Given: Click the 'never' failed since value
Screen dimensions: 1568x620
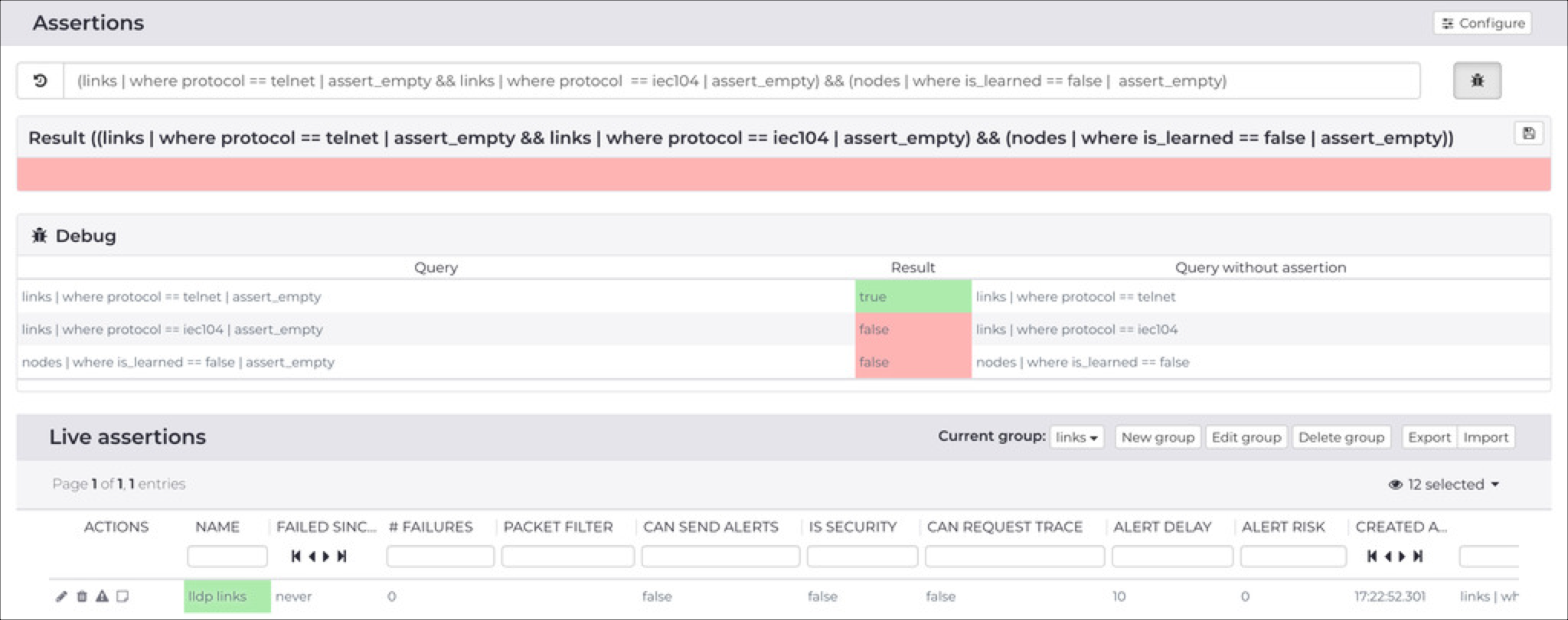Looking at the screenshot, I should (293, 596).
